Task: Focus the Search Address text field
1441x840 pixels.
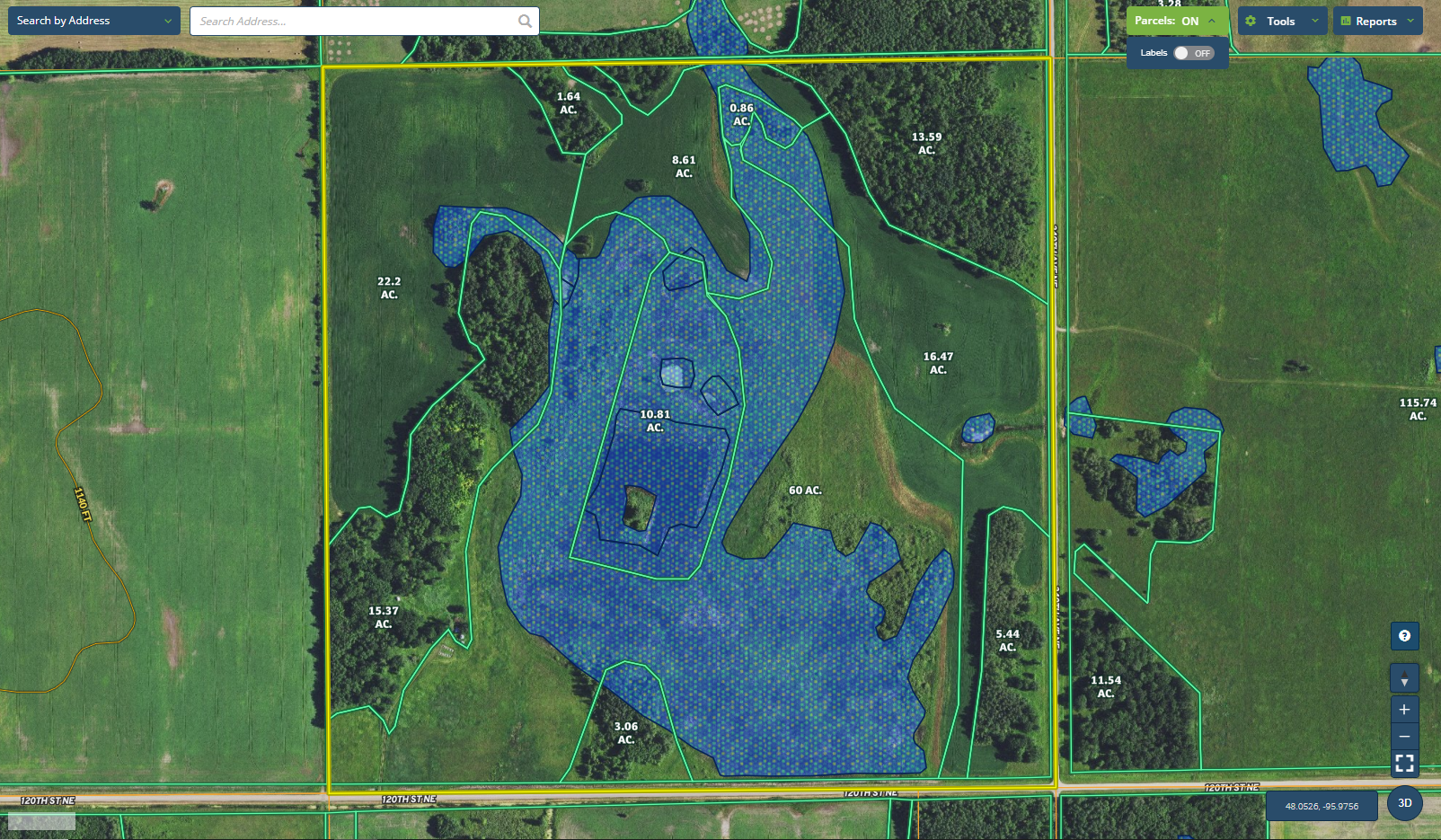Action: point(355,21)
